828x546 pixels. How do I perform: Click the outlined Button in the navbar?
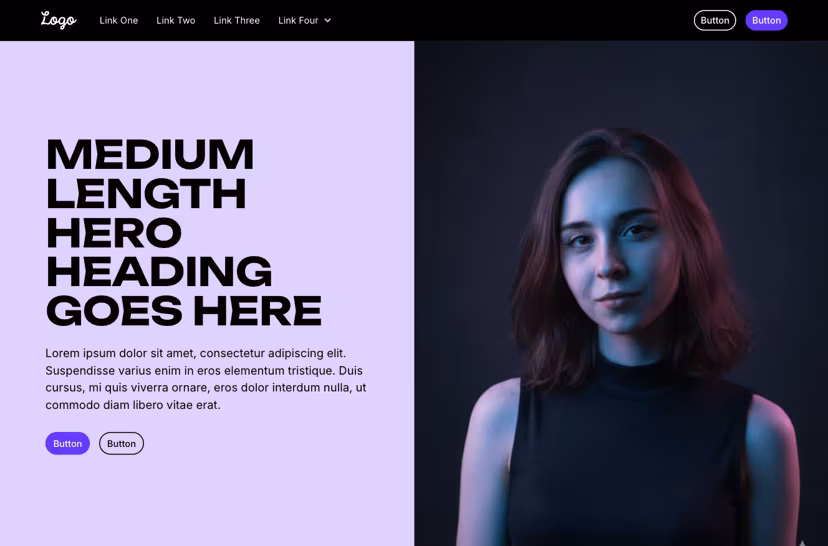[714, 21]
